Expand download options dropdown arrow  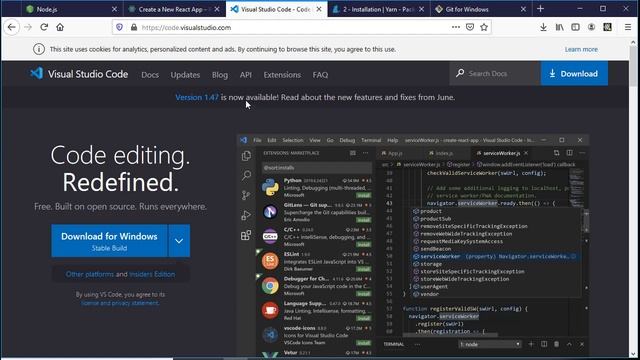coord(179,241)
